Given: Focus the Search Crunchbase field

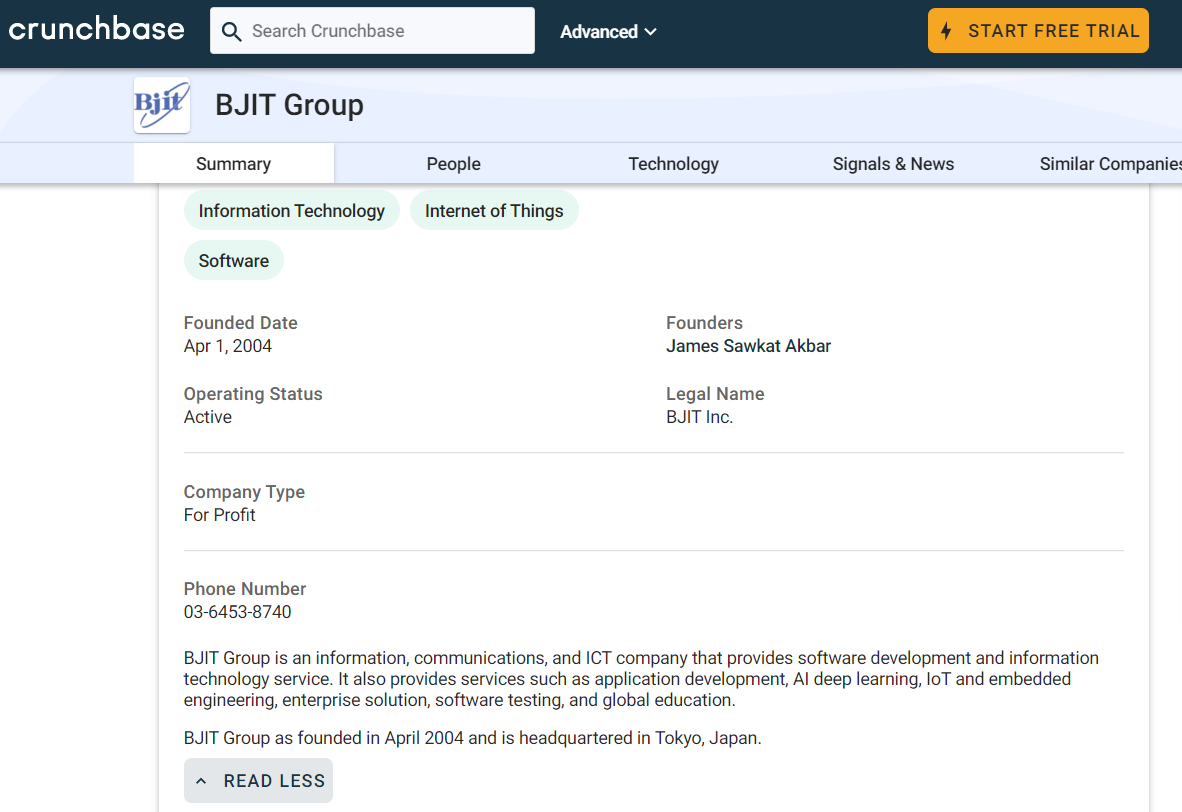Looking at the screenshot, I should pyautogui.click(x=372, y=31).
